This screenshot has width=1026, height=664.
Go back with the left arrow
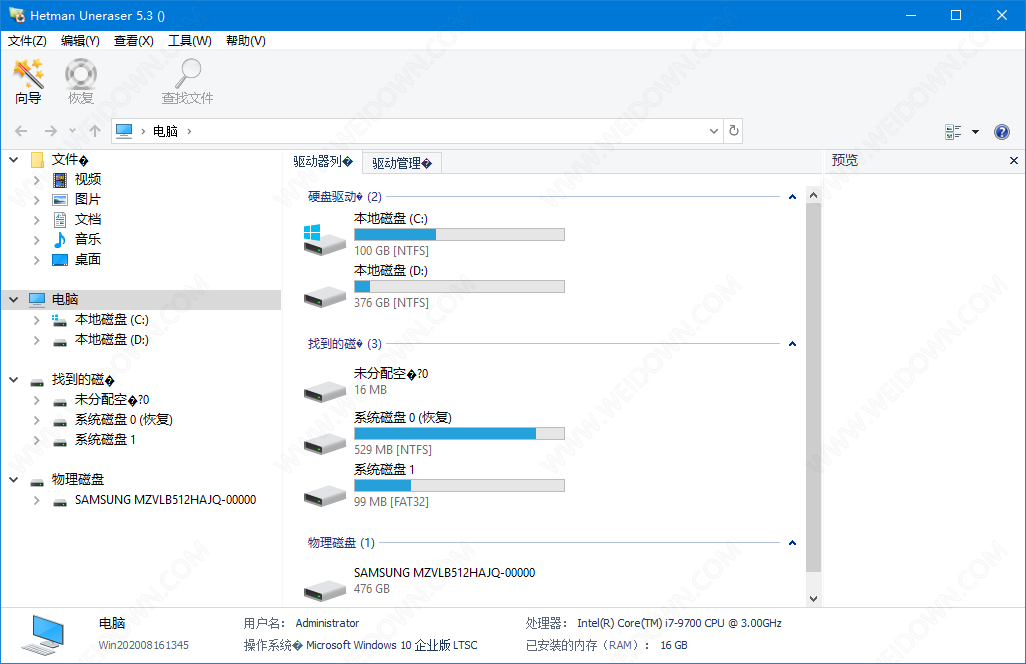(x=21, y=131)
